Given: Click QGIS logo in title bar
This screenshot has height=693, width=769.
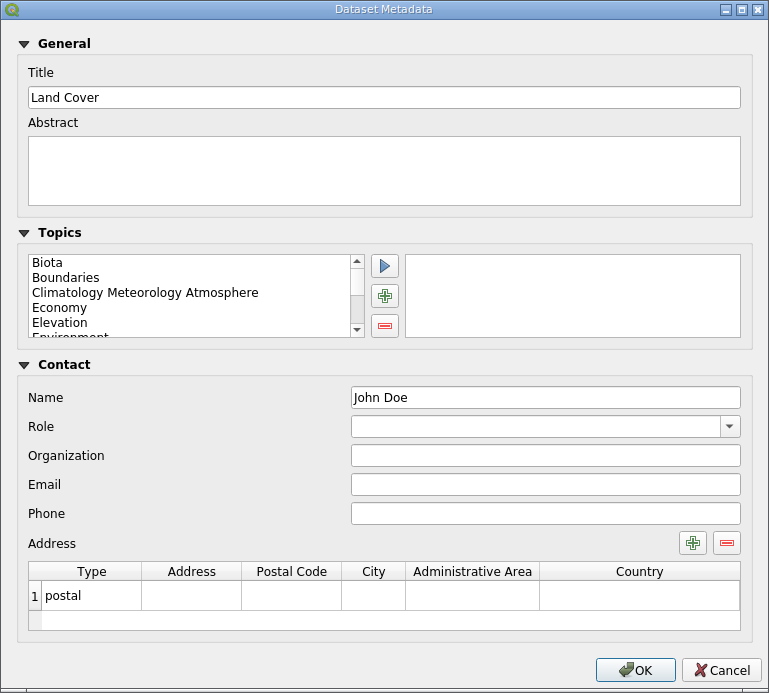Looking at the screenshot, I should point(12,9).
